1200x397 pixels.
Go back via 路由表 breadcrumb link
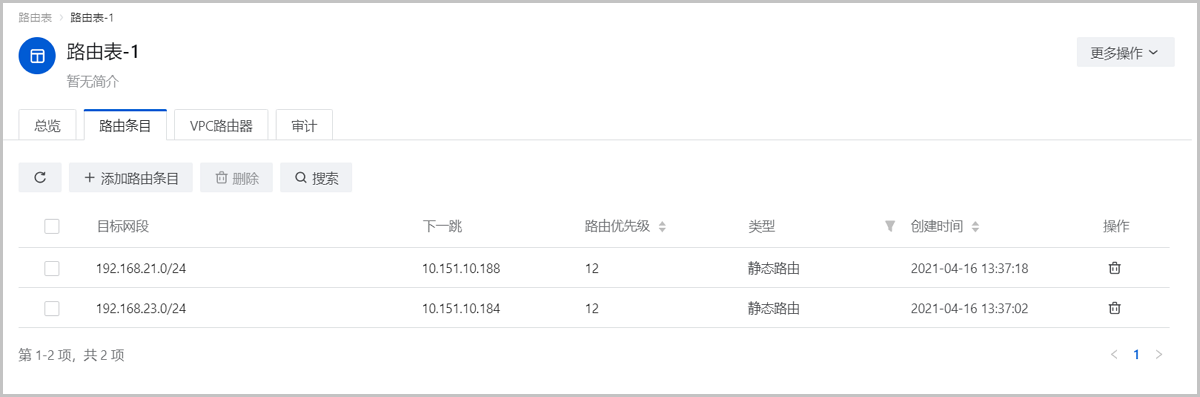(35, 18)
